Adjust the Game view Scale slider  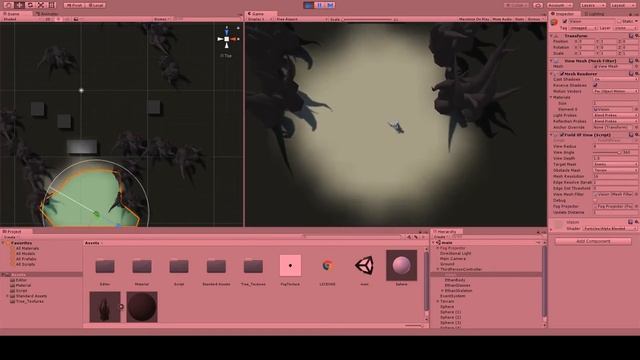(x=368, y=19)
